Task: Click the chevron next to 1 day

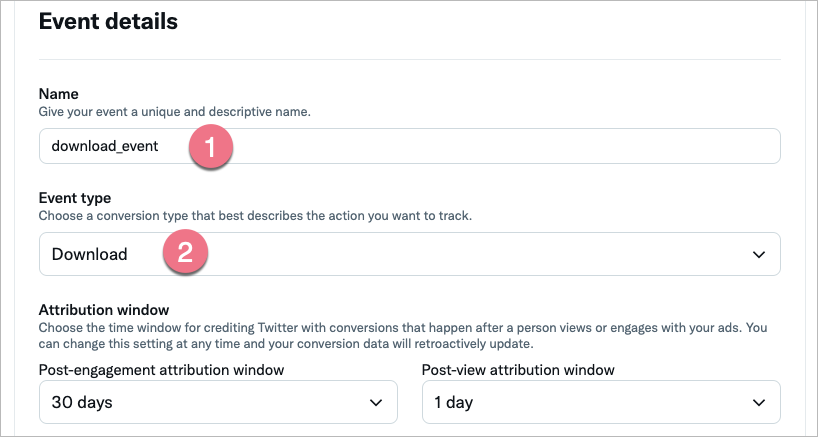Action: click(x=758, y=402)
